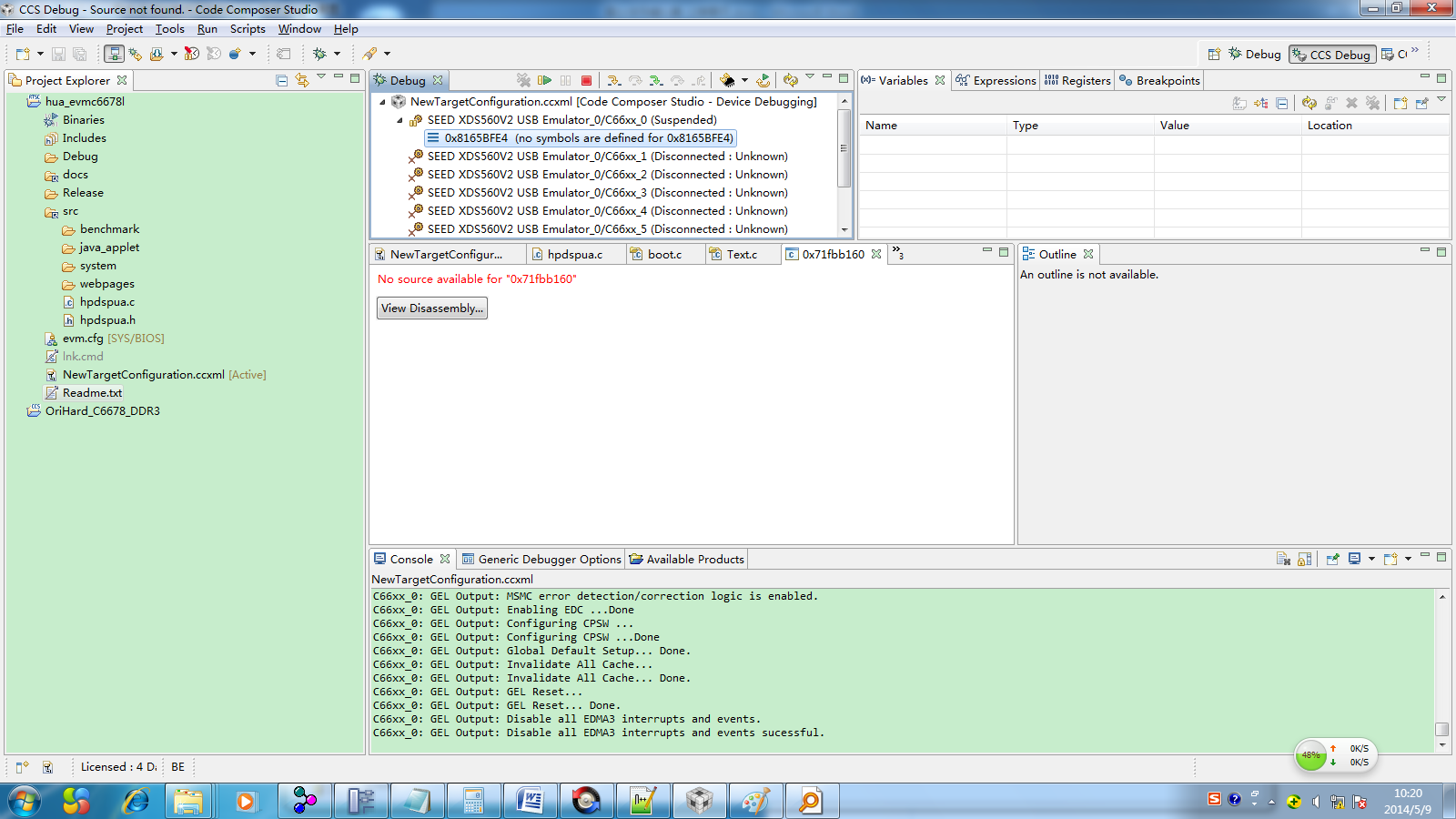This screenshot has height=819, width=1456.
Task: Toggle the connect target button in main toolbar
Action: pyautogui.click(x=114, y=54)
